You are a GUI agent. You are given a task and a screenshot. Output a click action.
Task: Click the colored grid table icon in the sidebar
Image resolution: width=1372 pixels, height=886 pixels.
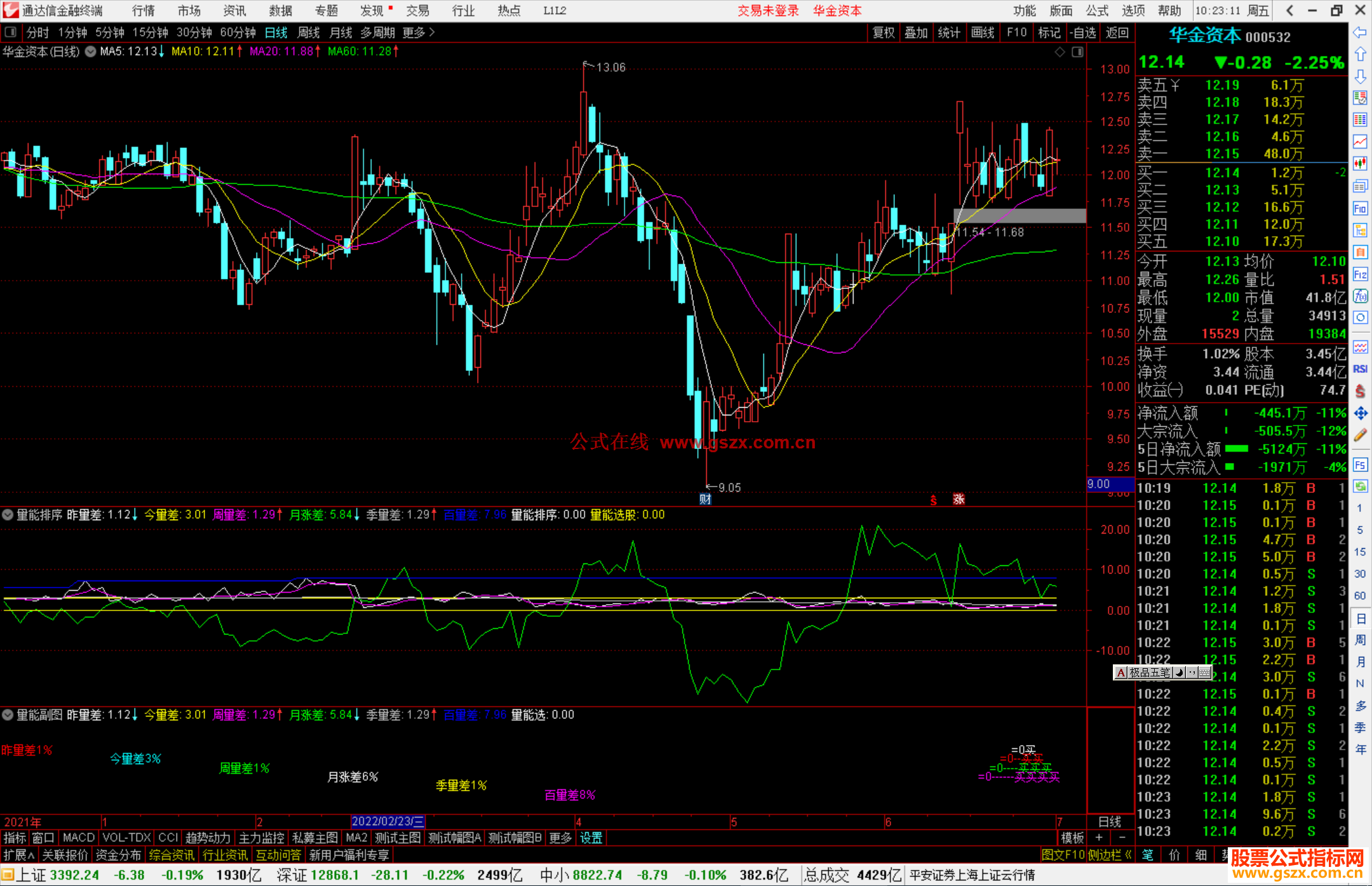(x=1360, y=120)
